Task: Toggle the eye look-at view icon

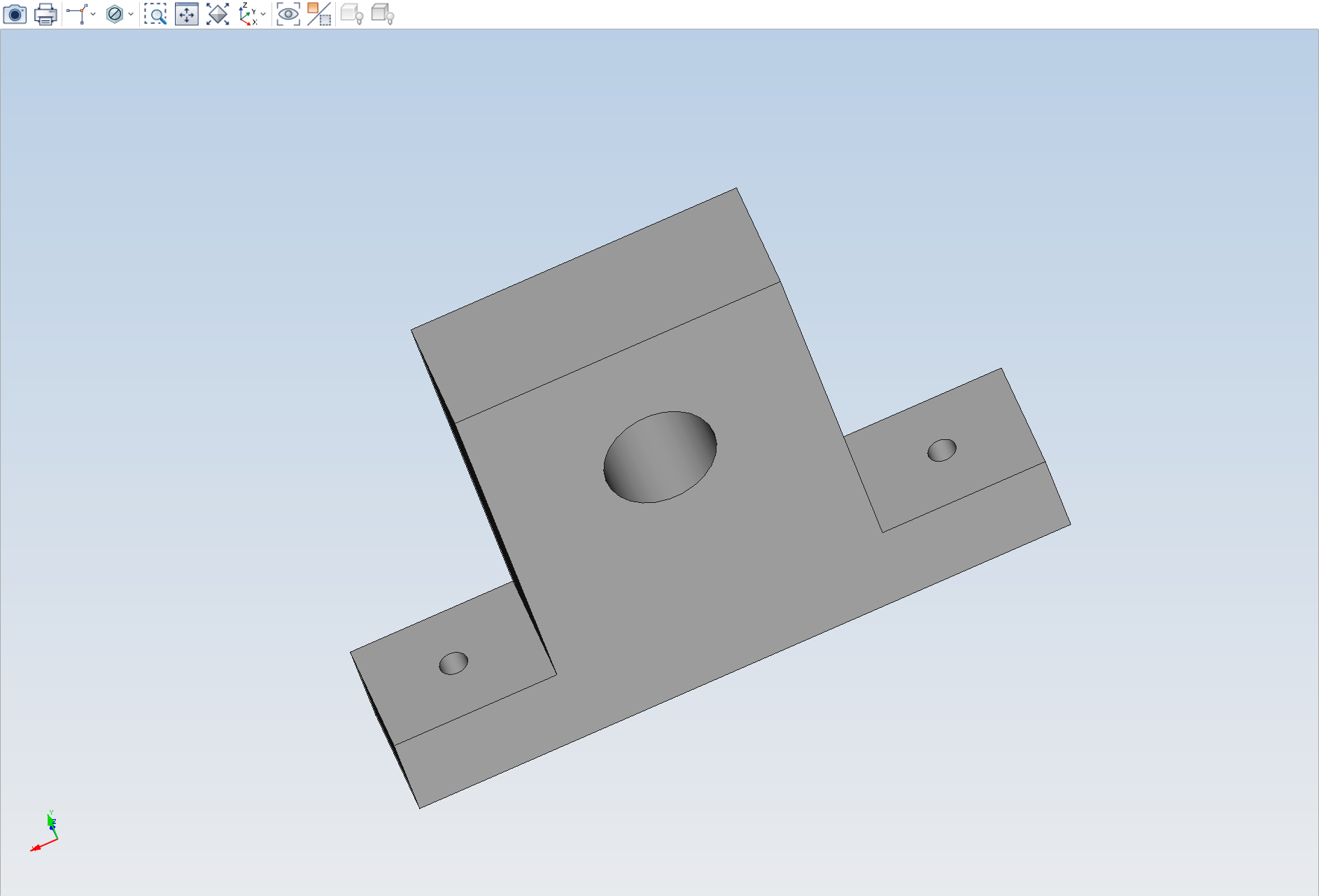Action: point(288,14)
